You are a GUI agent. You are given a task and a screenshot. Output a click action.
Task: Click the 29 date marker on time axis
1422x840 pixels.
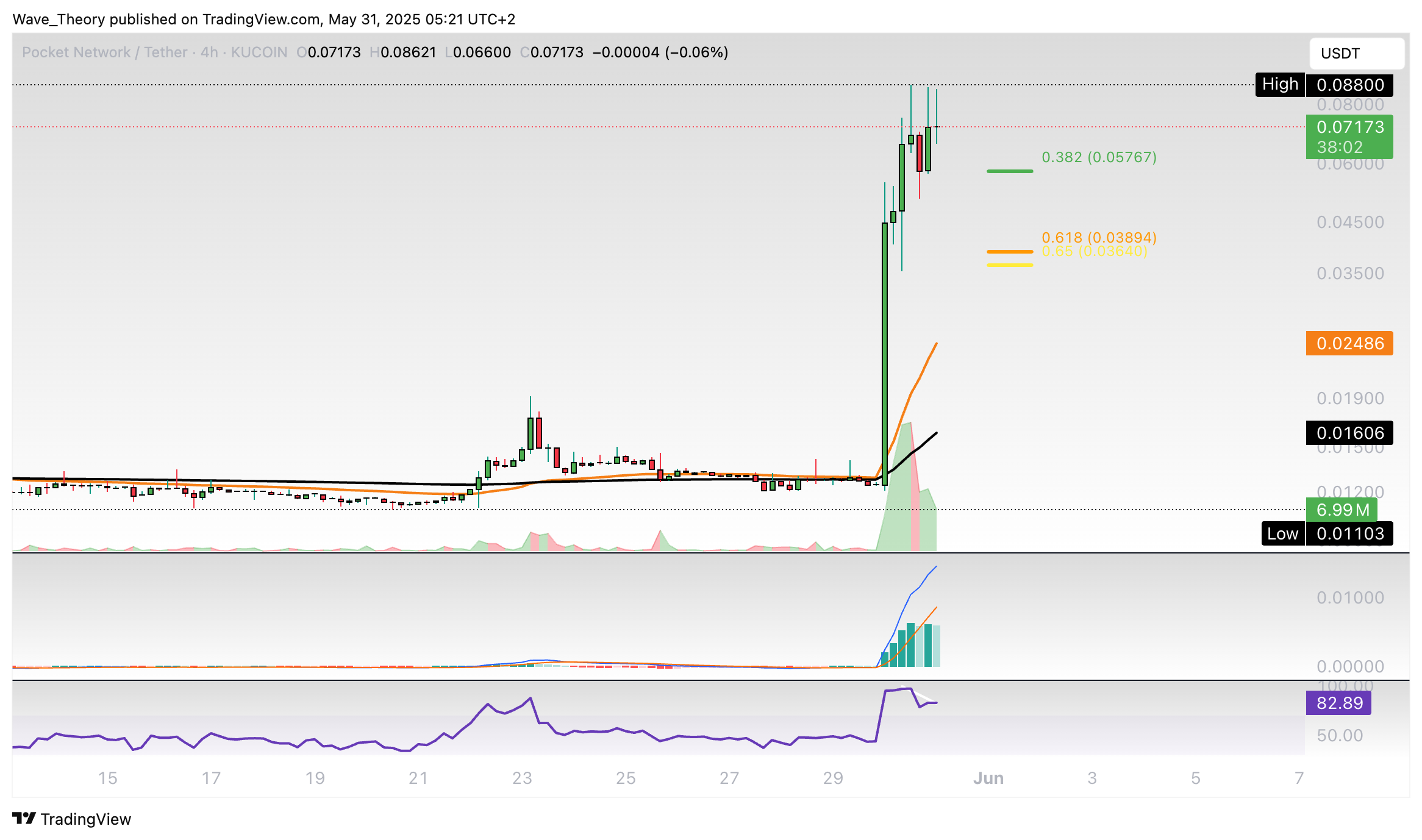(x=833, y=778)
